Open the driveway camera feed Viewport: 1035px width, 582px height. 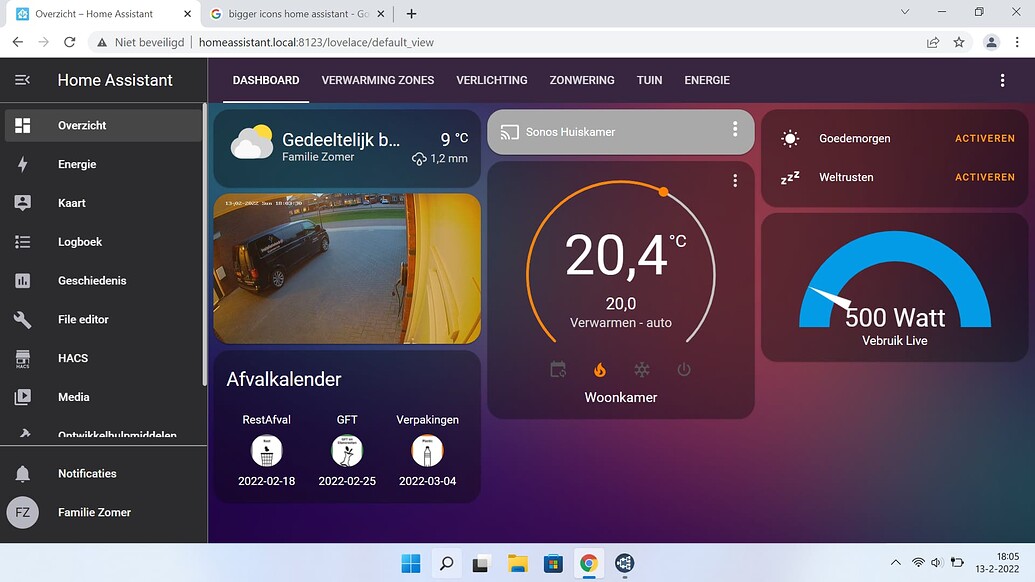347,268
